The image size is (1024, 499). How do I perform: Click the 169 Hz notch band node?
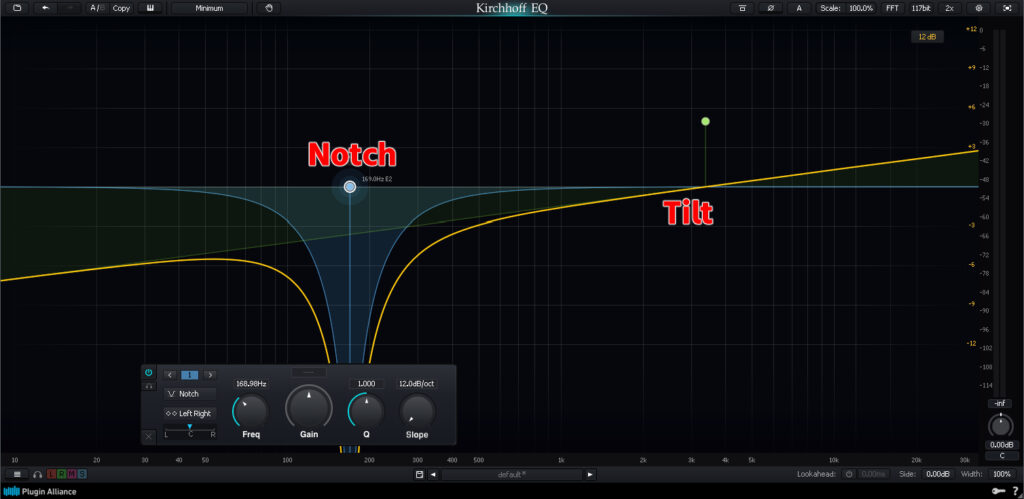(350, 187)
